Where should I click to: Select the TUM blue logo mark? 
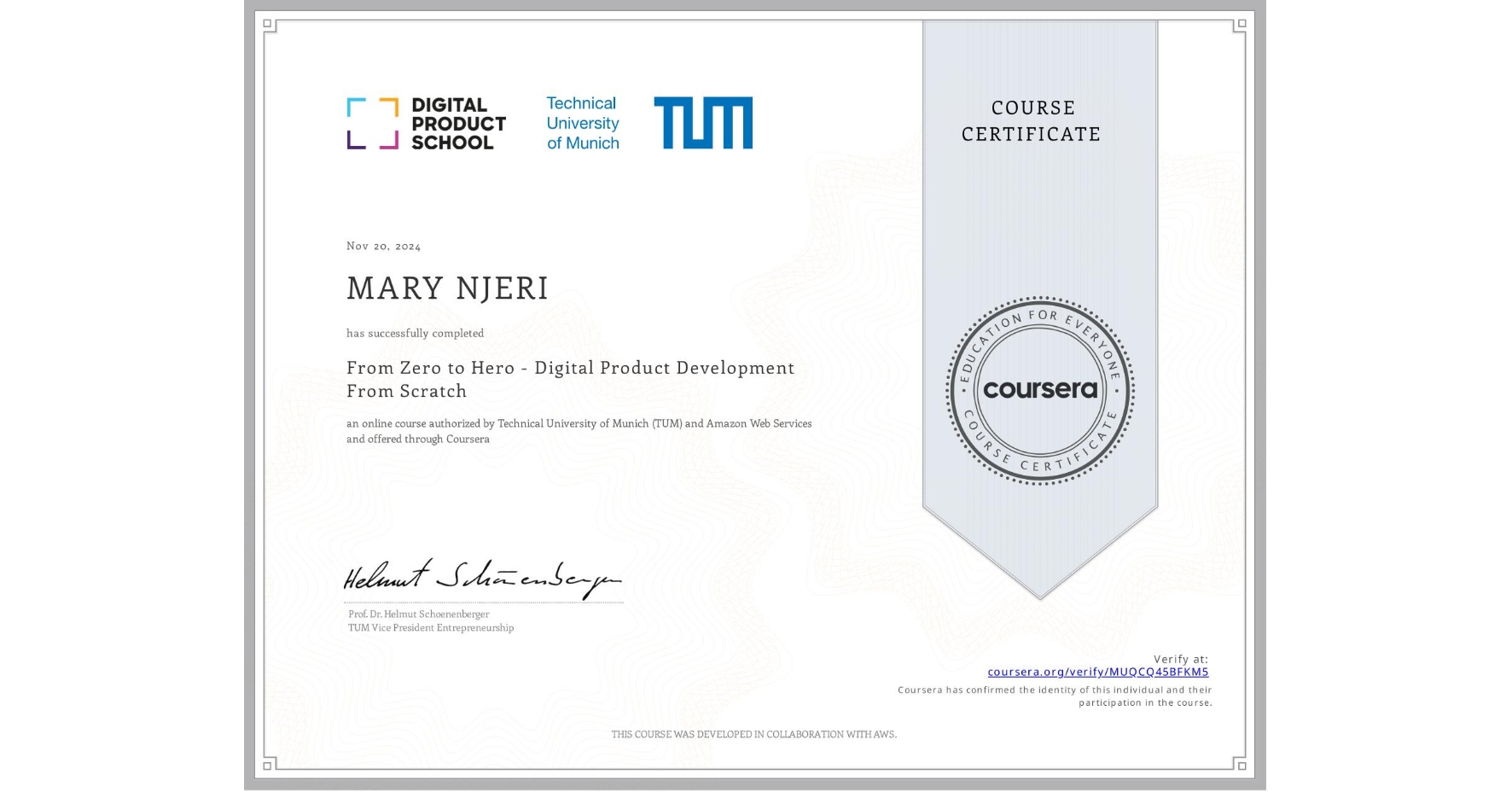[702, 122]
